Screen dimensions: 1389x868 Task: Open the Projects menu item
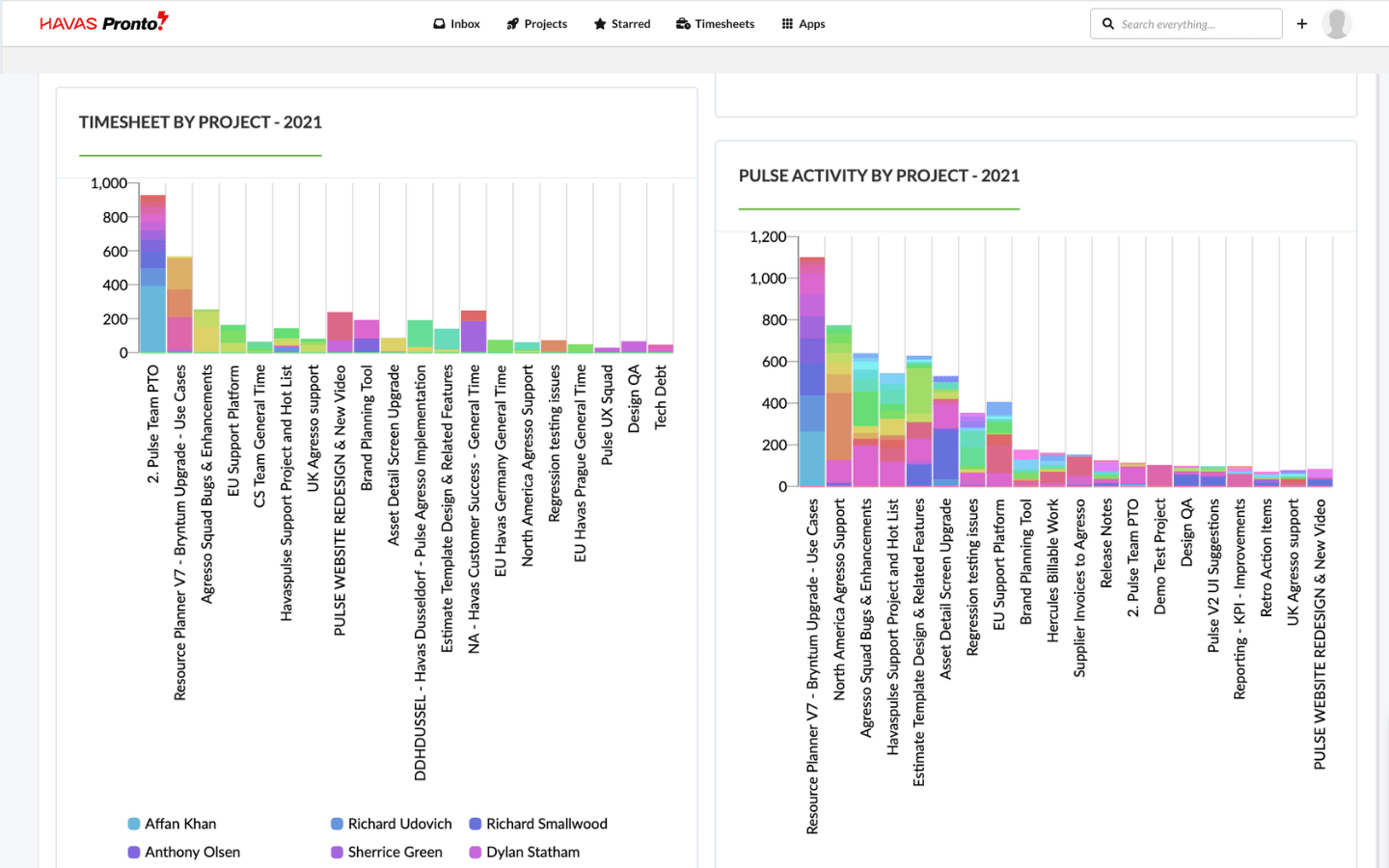coord(536,24)
